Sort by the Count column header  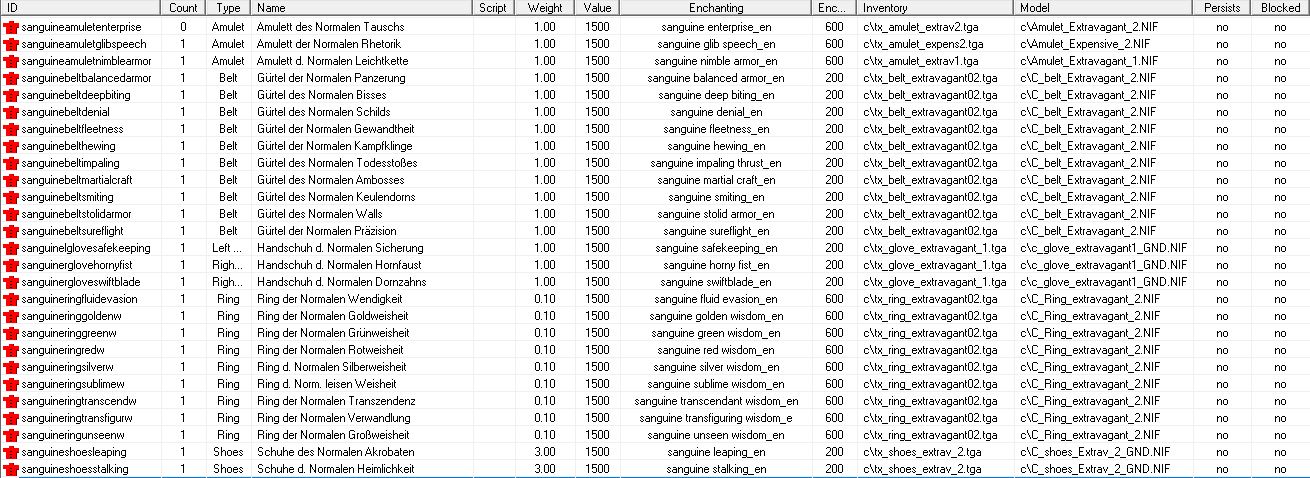183,8
